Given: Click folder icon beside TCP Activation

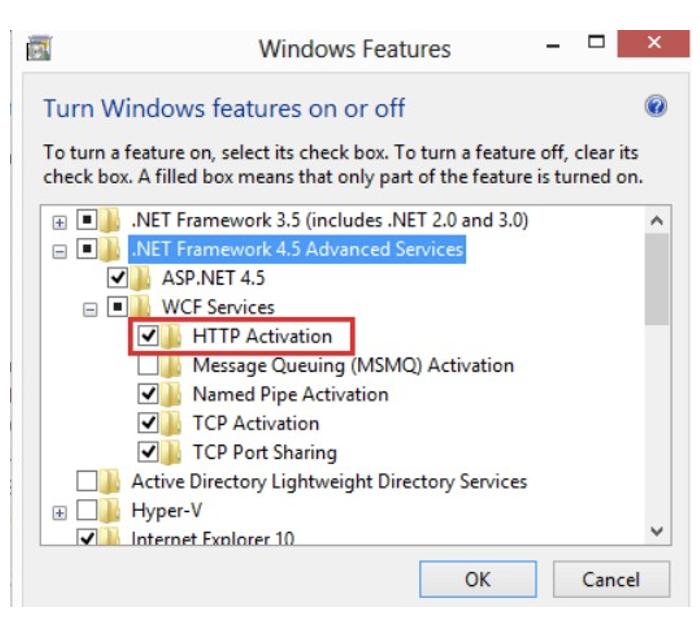Looking at the screenshot, I should [x=171, y=423].
